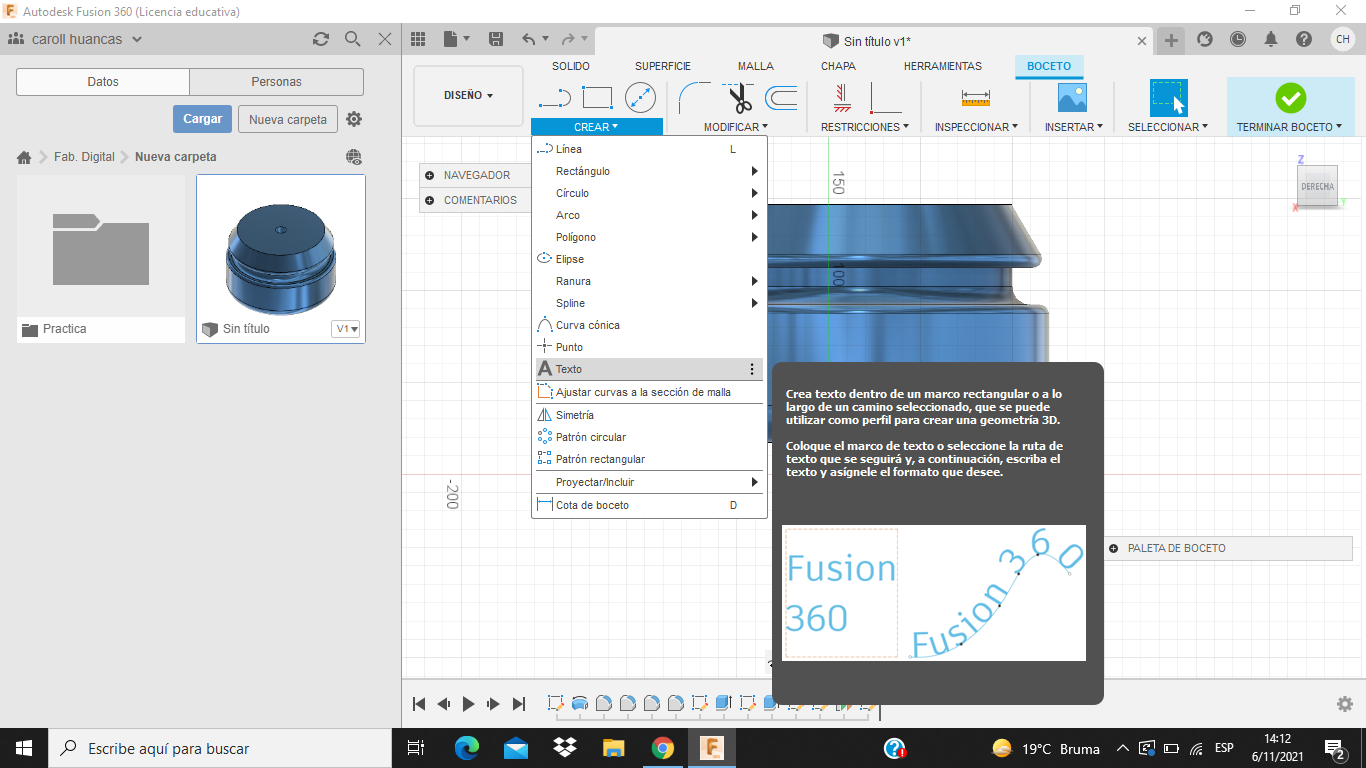Open timeline settings gear
Screen dimensions: 1366x768
[1345, 704]
